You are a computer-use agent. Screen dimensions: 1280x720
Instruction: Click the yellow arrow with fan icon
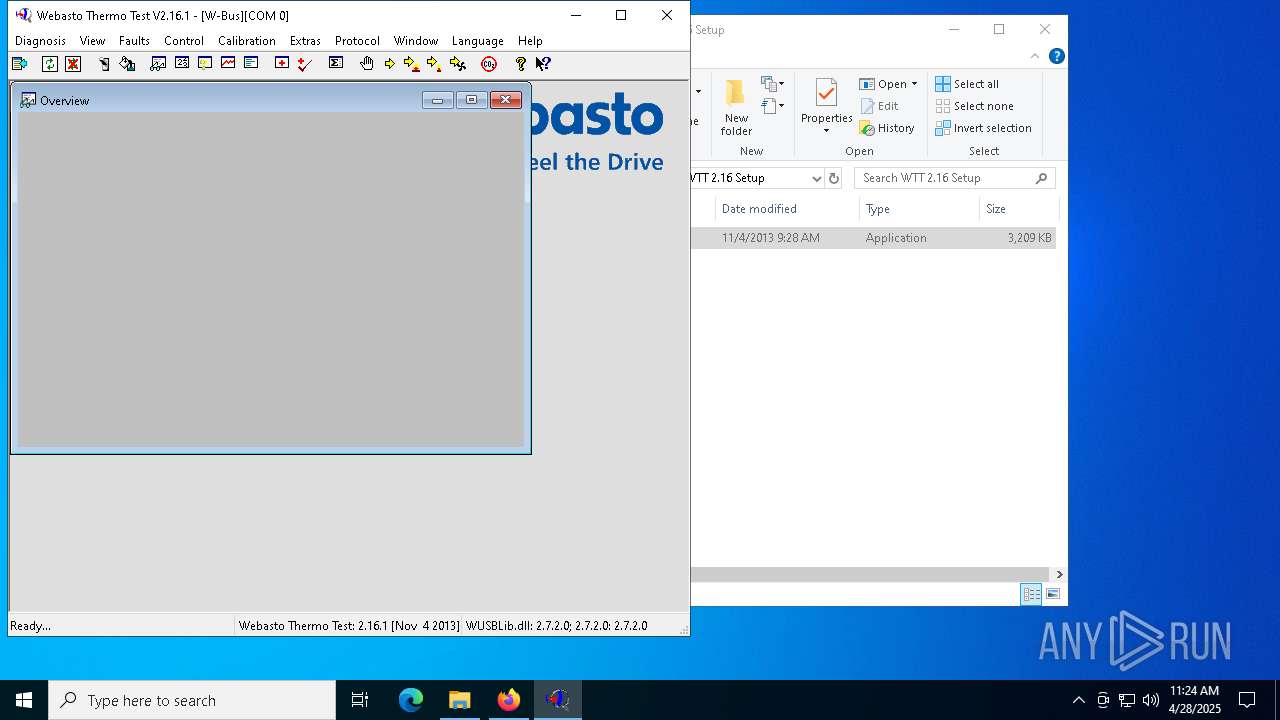pyautogui.click(x=458, y=64)
